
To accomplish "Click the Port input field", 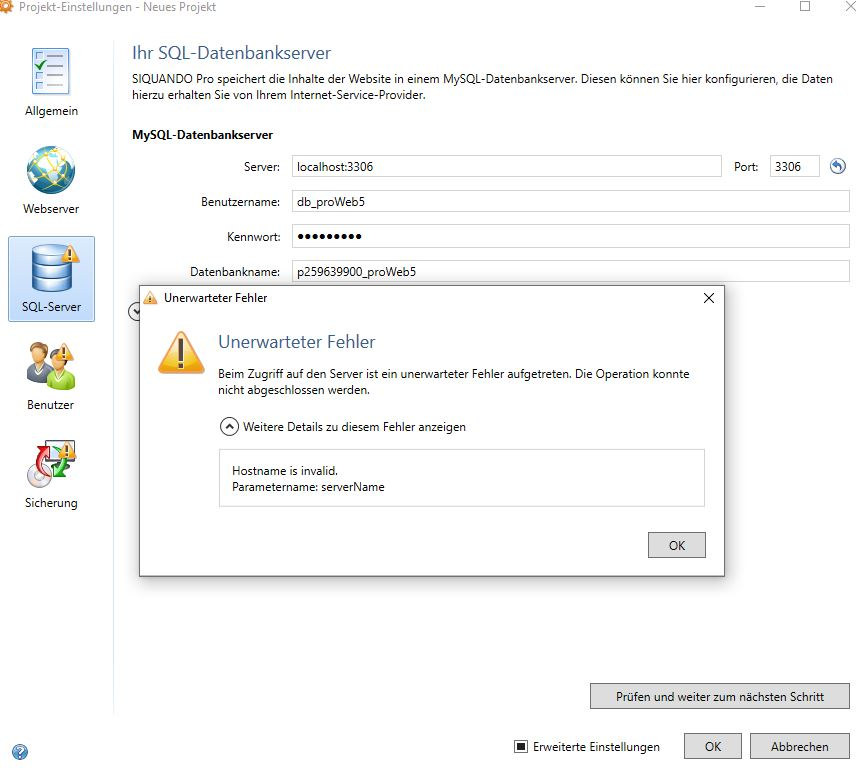I will (794, 166).
